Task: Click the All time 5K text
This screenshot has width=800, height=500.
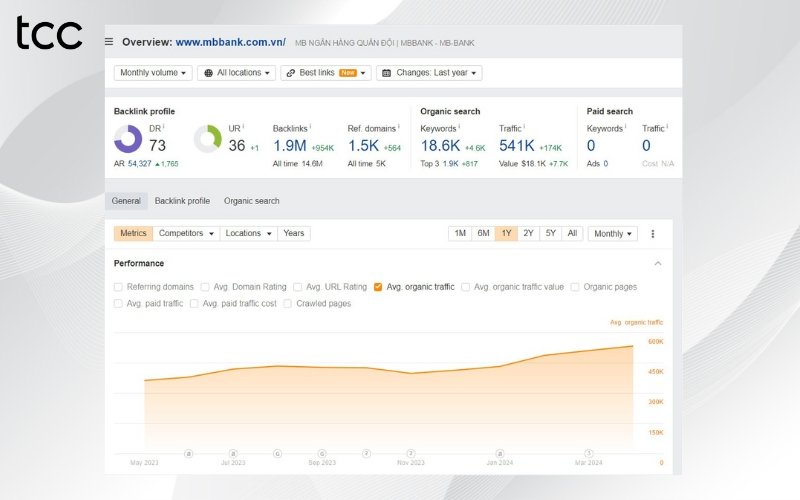Action: click(367, 164)
